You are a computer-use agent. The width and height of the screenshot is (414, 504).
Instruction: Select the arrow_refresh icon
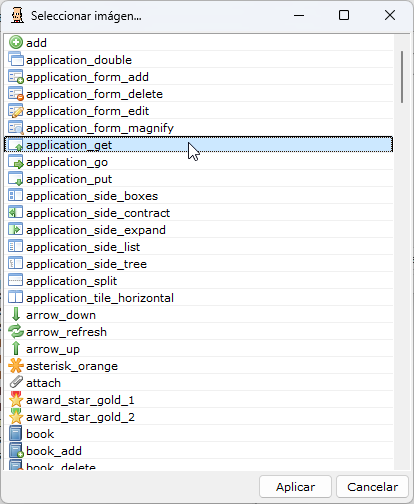(x=16, y=332)
